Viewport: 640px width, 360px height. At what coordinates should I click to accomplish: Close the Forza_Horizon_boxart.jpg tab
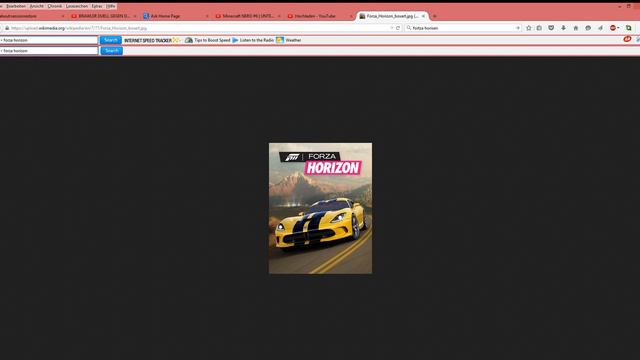(423, 16)
